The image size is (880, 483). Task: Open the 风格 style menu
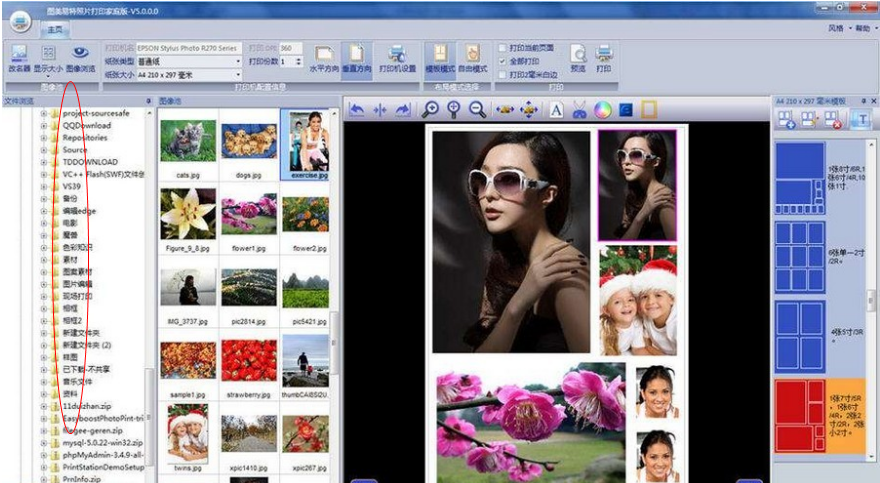(x=835, y=29)
